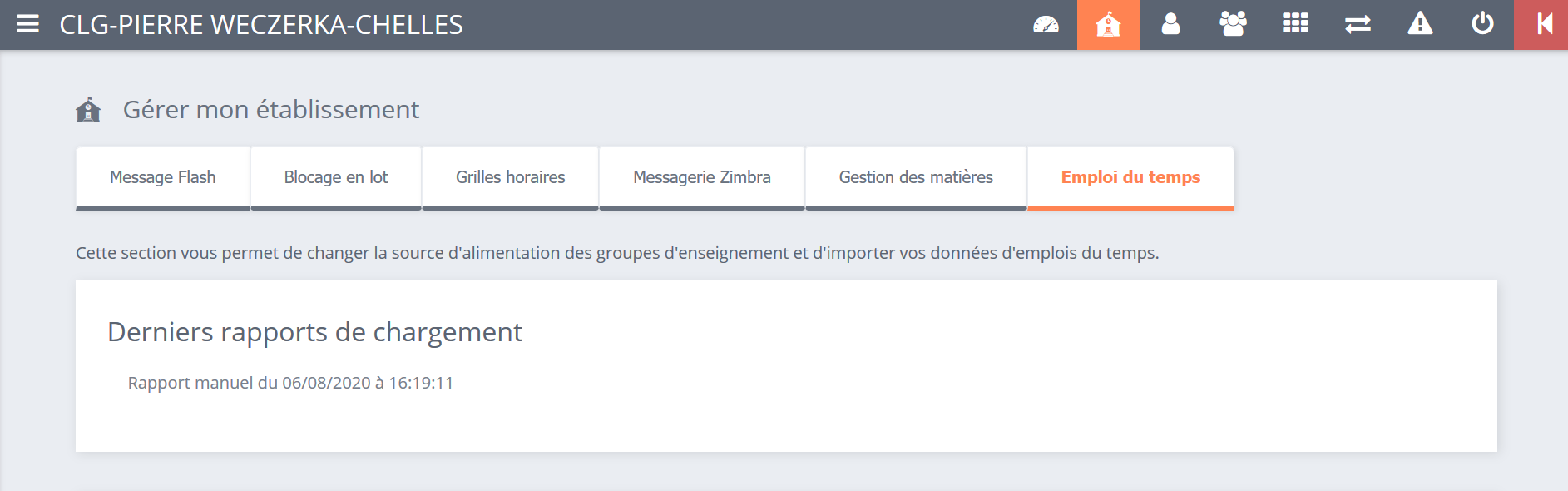Click the Derniers rapports de chargement heading
The image size is (1568, 491).
tap(314, 332)
